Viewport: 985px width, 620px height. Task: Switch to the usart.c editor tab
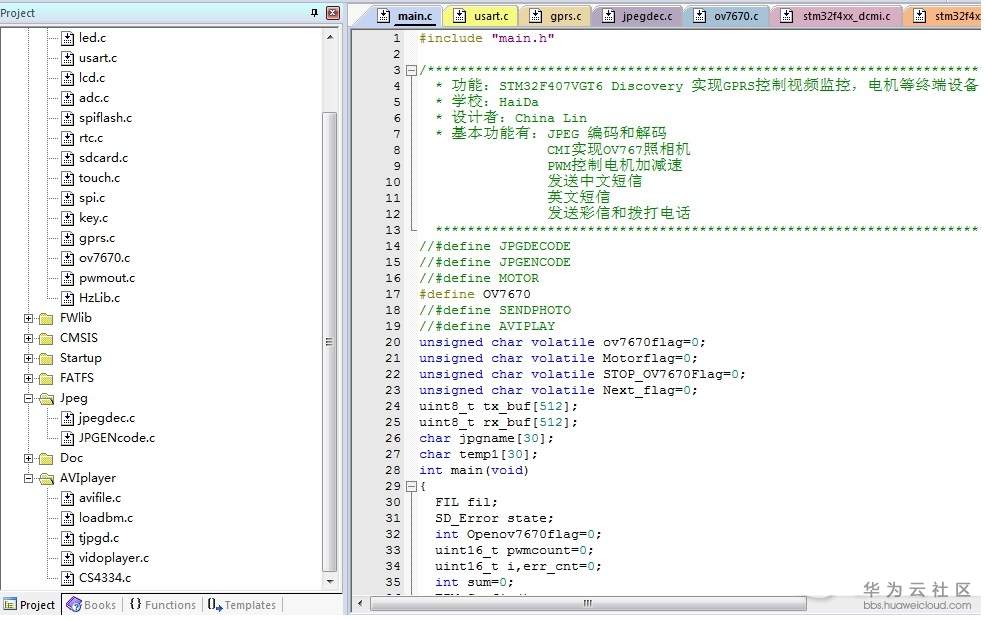[x=482, y=16]
